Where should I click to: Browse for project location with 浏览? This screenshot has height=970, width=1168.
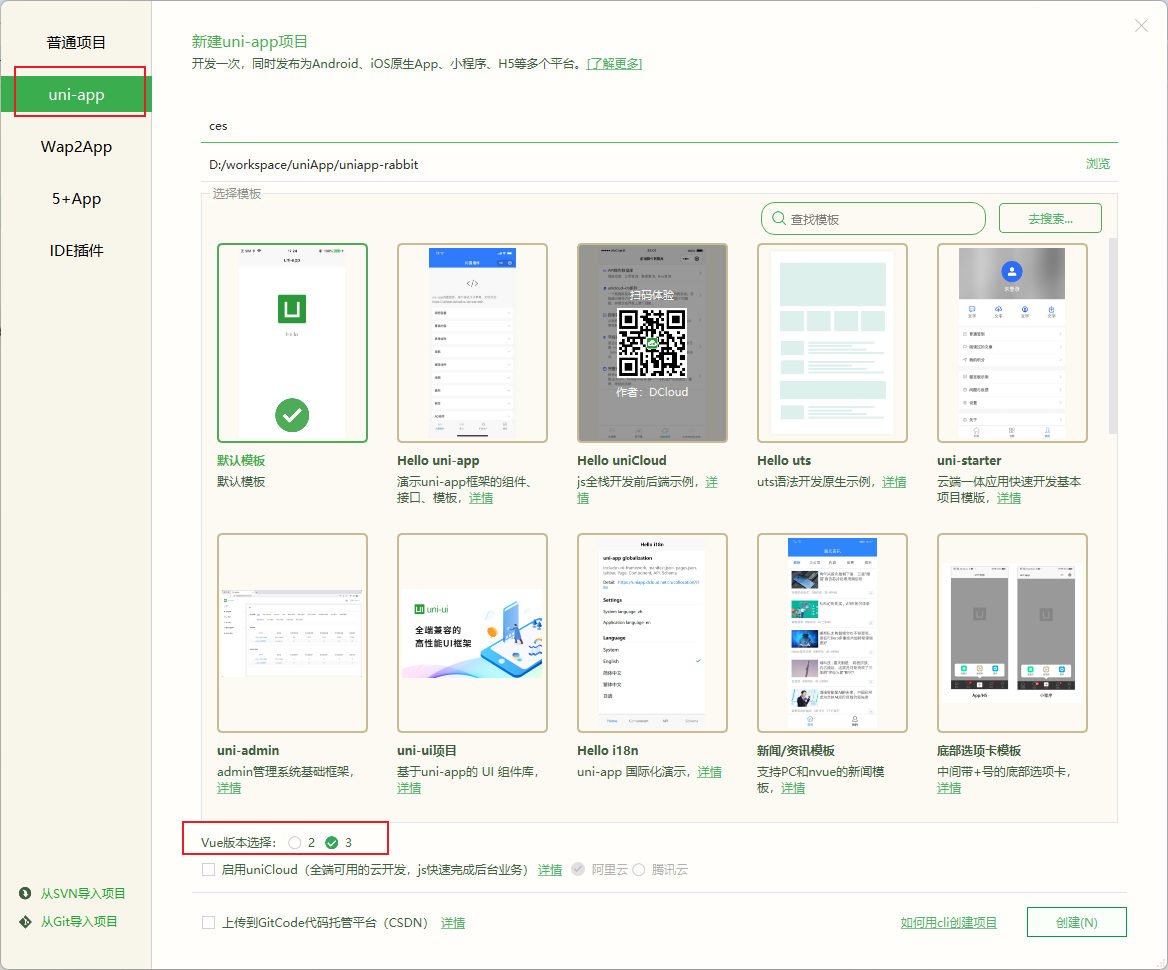click(1097, 164)
